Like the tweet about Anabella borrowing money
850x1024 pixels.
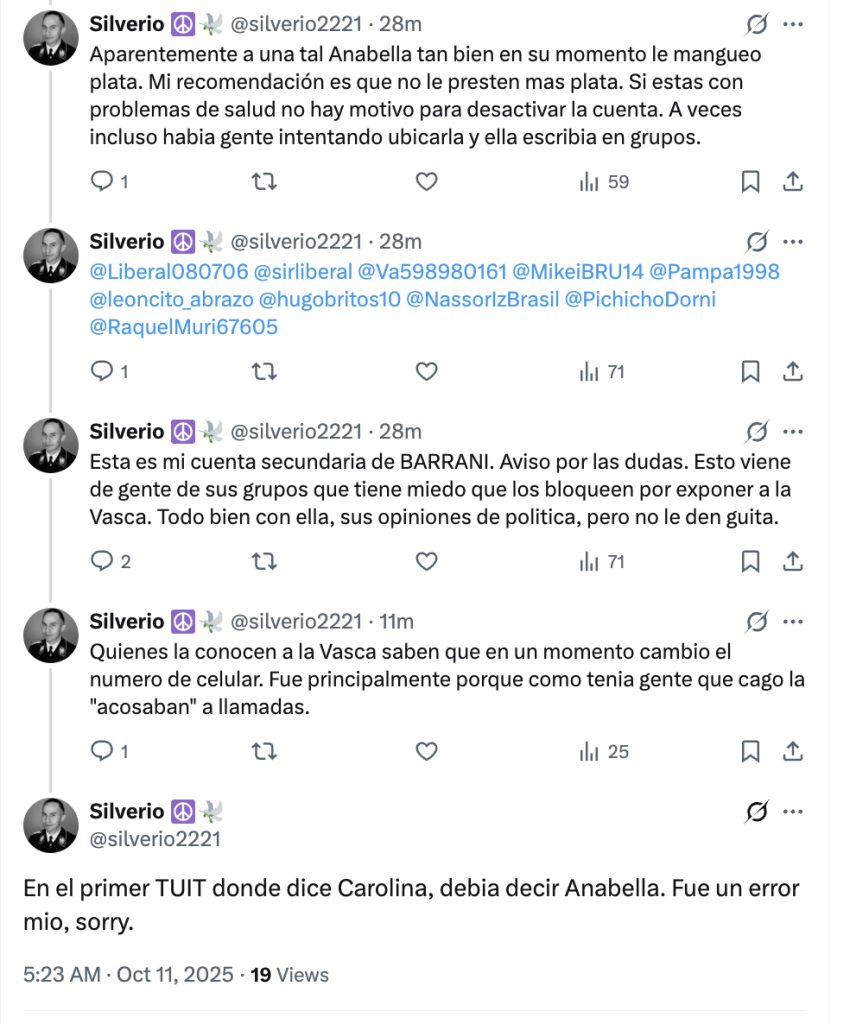(x=427, y=181)
